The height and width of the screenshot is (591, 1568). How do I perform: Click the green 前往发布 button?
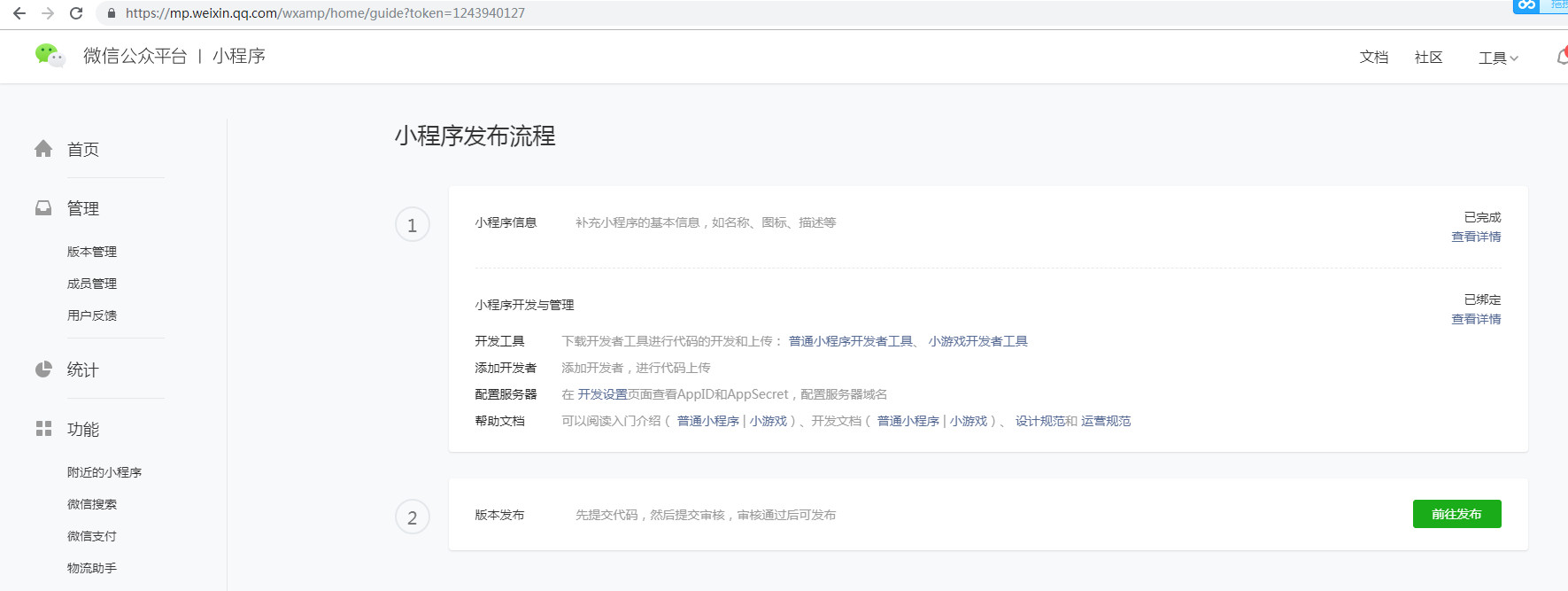pos(1456,514)
